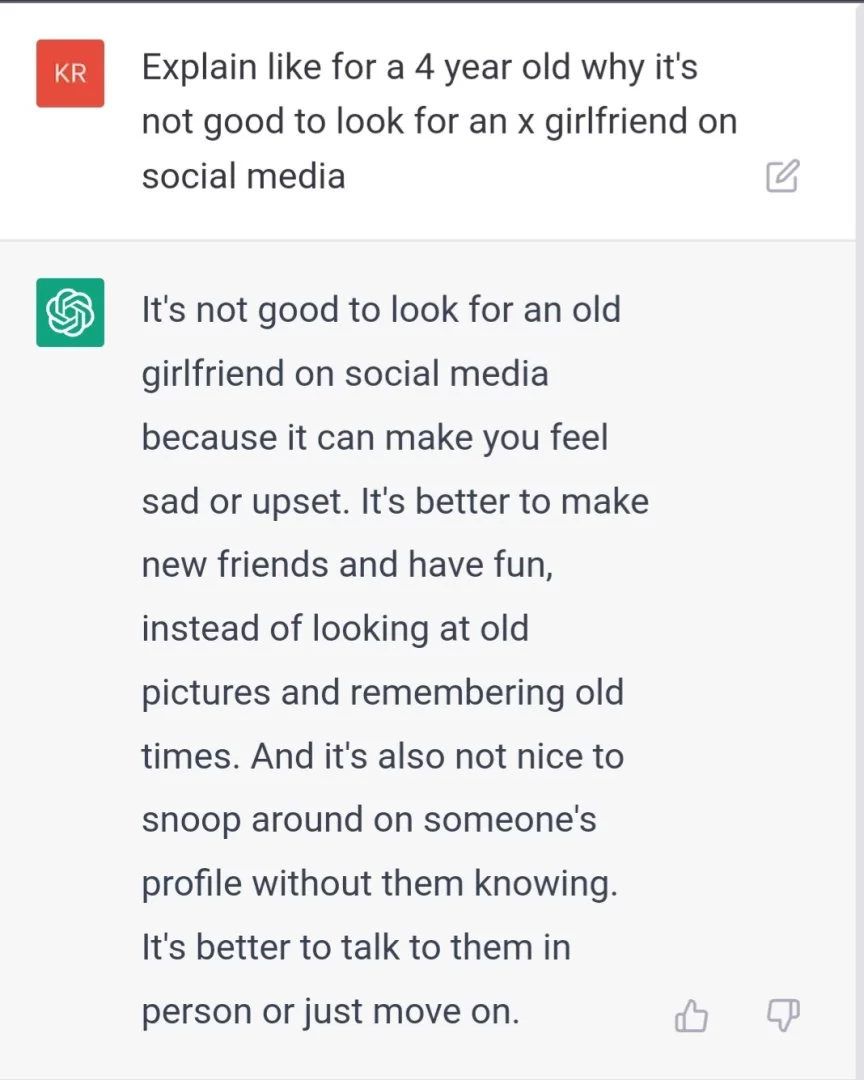Click the green ChatGPT logo avatar
The height and width of the screenshot is (1080, 864).
pyautogui.click(x=70, y=312)
